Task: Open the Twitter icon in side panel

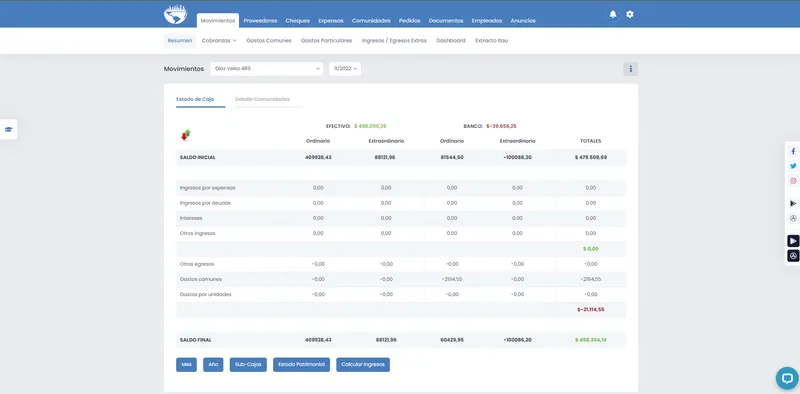Action: [x=793, y=166]
